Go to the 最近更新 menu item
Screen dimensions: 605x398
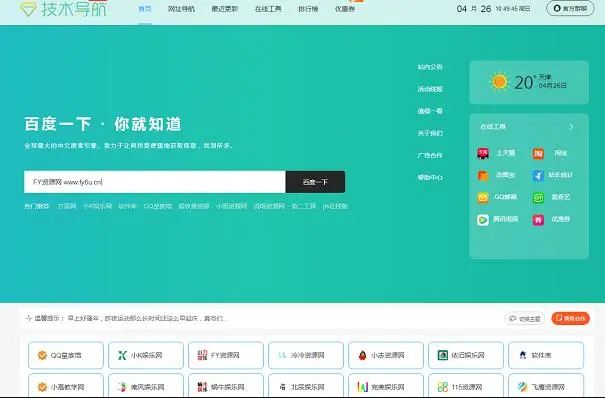click(x=225, y=8)
